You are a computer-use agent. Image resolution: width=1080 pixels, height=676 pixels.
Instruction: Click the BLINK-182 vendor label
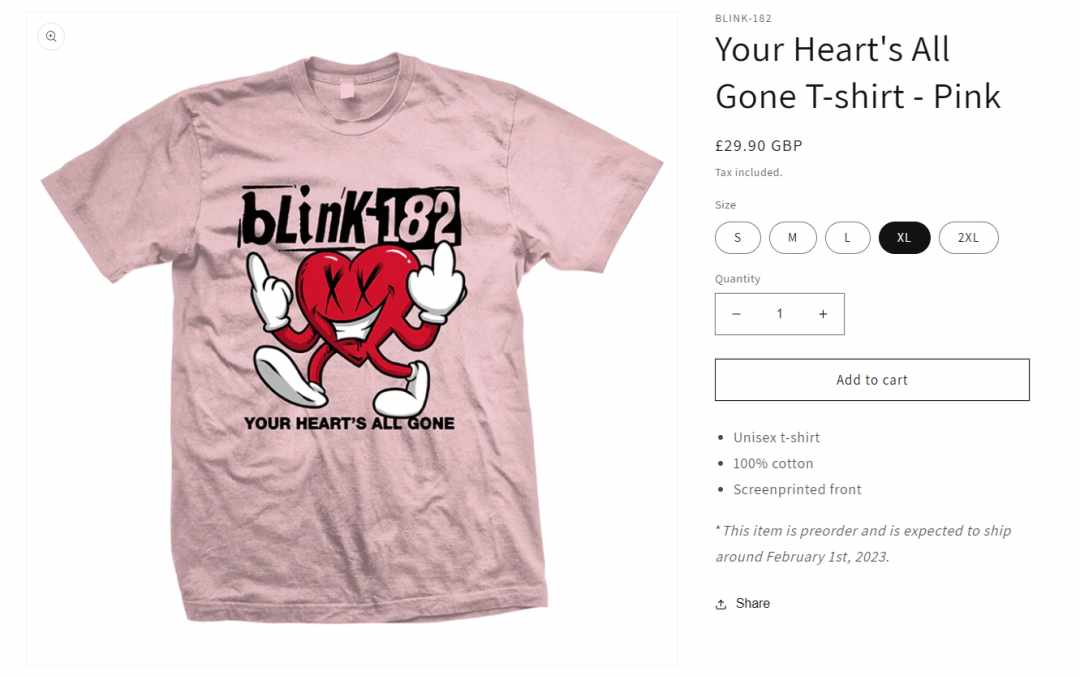pyautogui.click(x=743, y=19)
